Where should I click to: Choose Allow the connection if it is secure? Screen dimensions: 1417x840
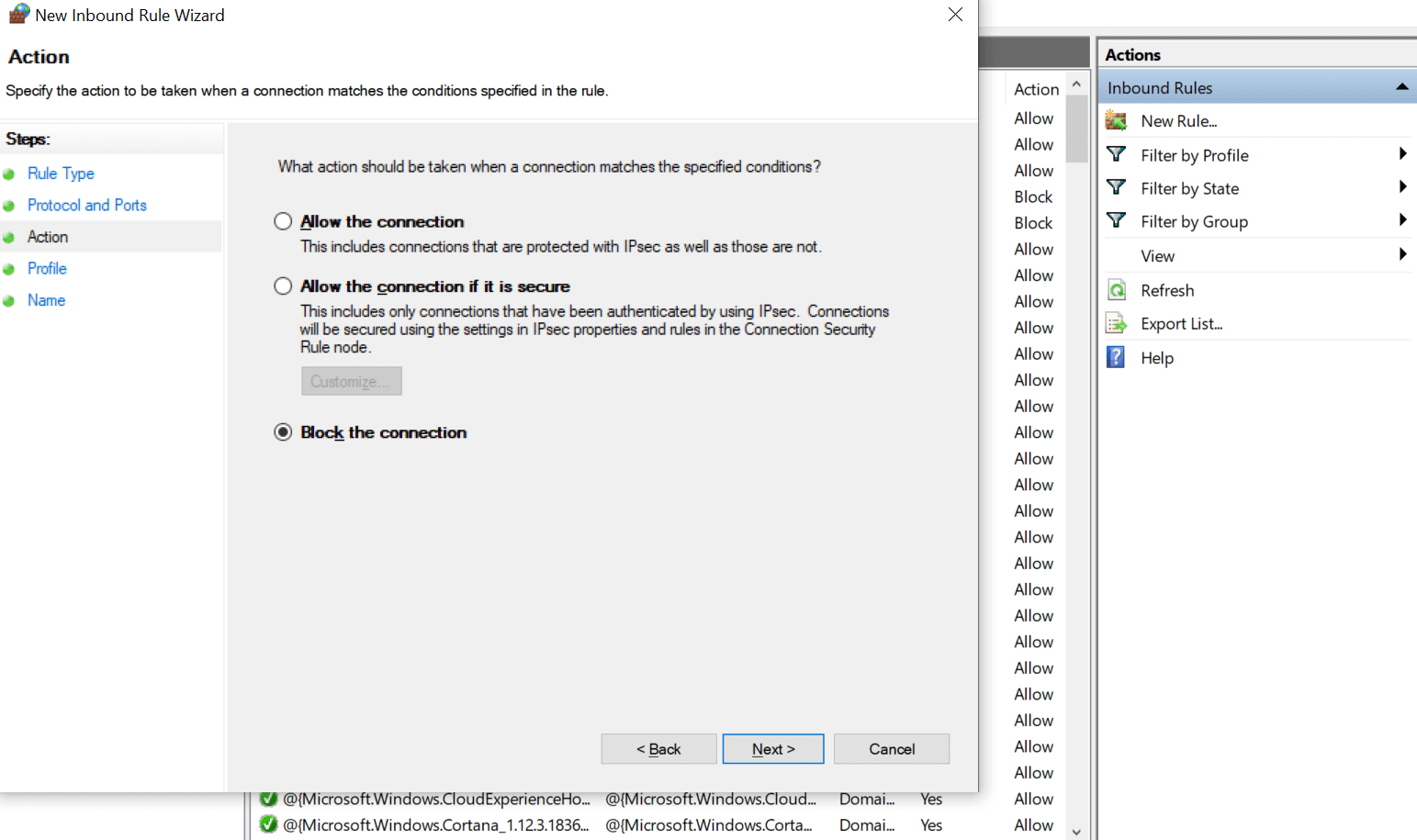pyautogui.click(x=283, y=286)
